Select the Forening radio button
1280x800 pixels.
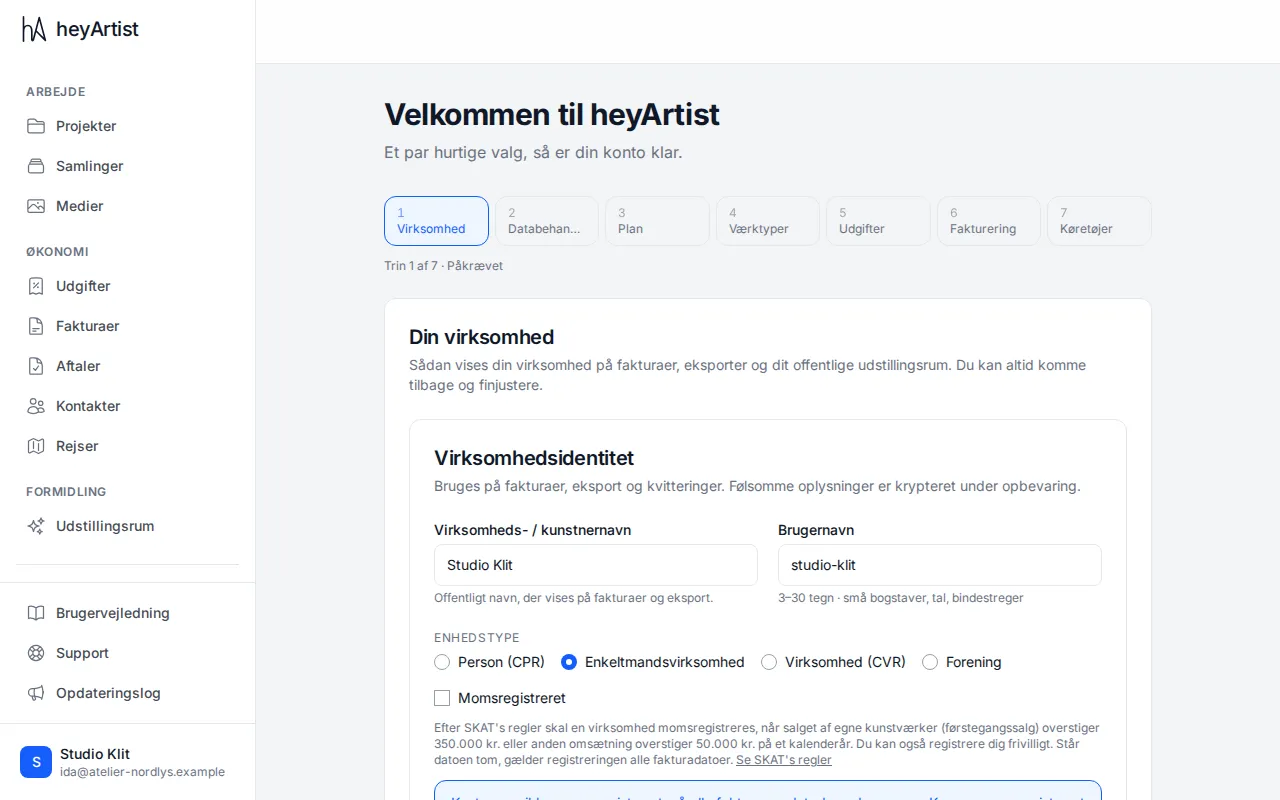tap(930, 662)
